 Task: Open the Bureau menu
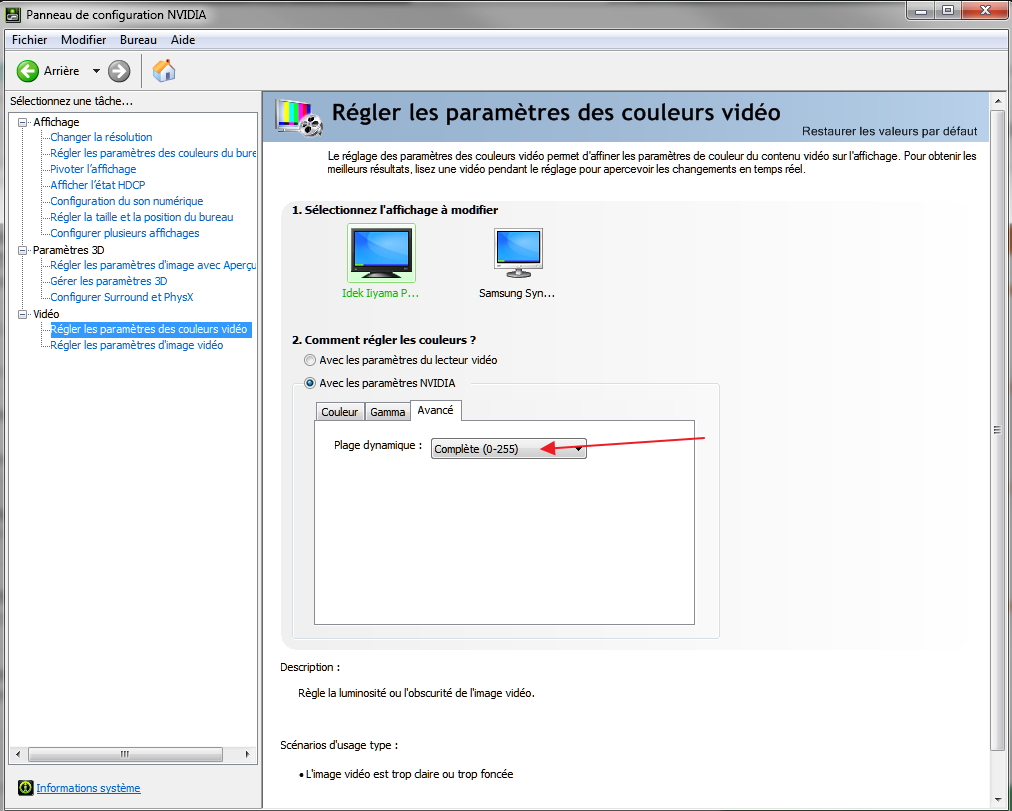[x=138, y=40]
